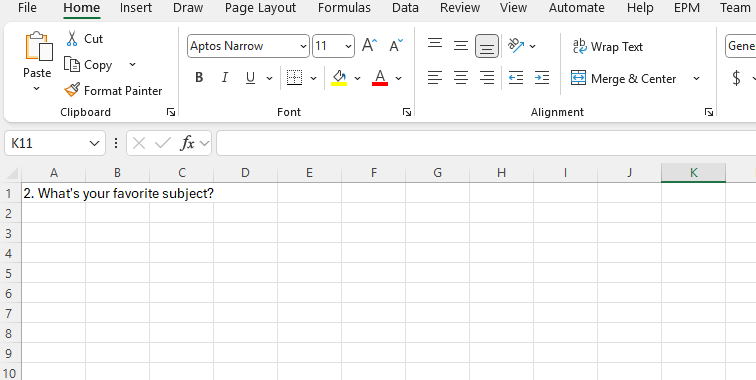Switch to the Draw tab
The height and width of the screenshot is (380, 756).
tap(188, 8)
